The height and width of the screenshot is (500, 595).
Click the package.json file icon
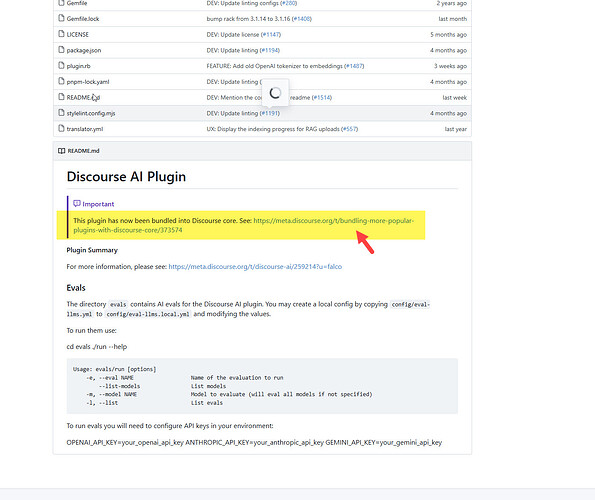[x=61, y=50]
